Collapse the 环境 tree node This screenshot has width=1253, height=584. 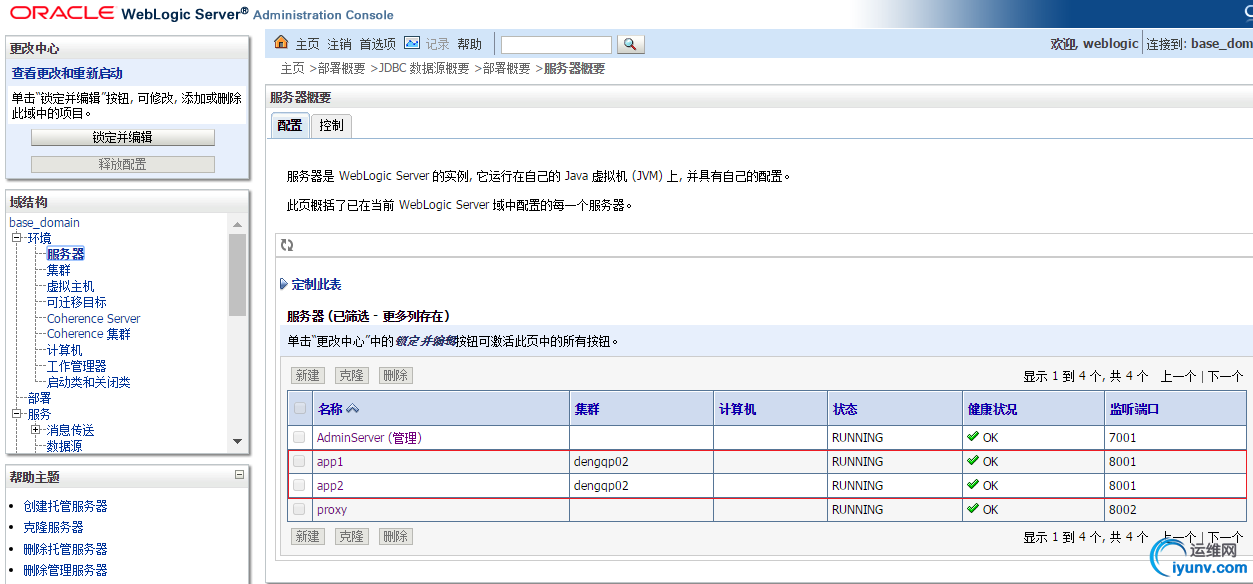tap(16, 238)
